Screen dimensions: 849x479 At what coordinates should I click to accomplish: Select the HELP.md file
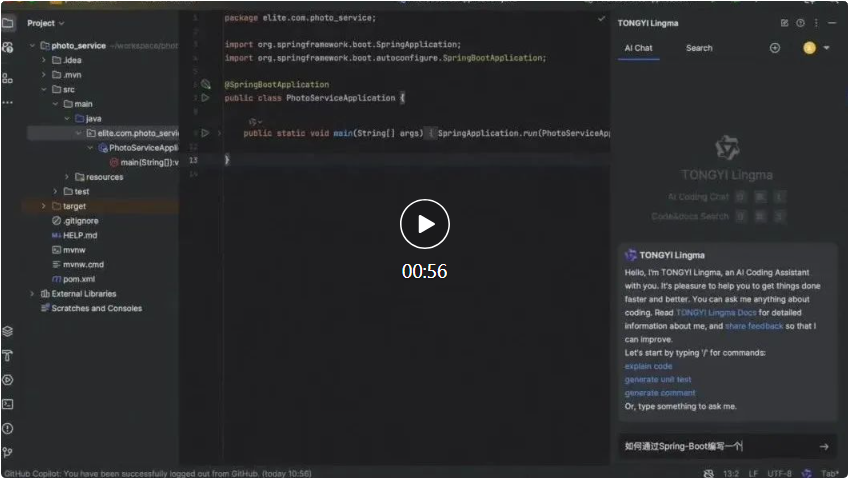coord(74,235)
